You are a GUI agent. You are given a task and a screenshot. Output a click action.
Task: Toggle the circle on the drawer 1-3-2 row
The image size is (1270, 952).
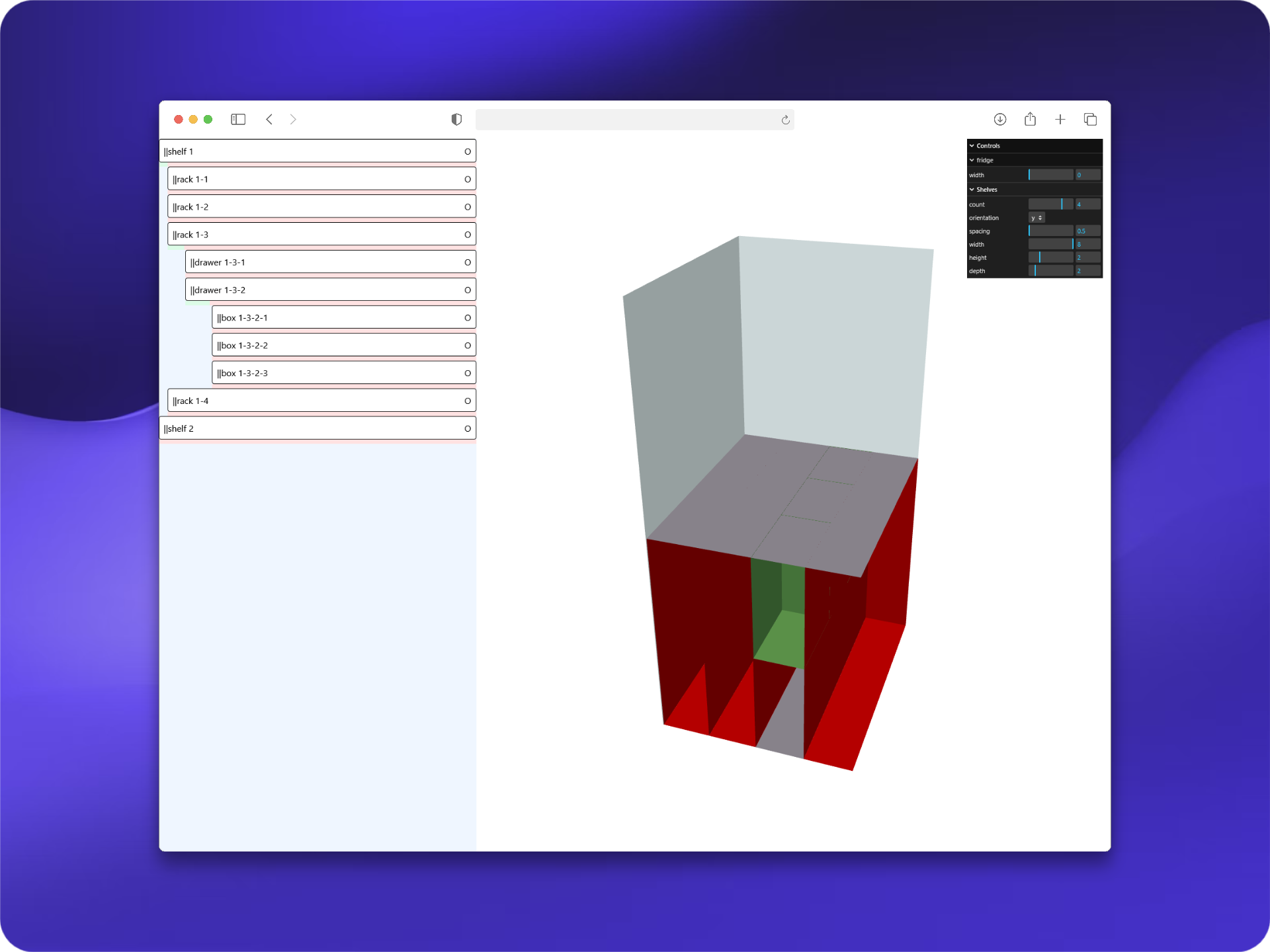tap(468, 290)
